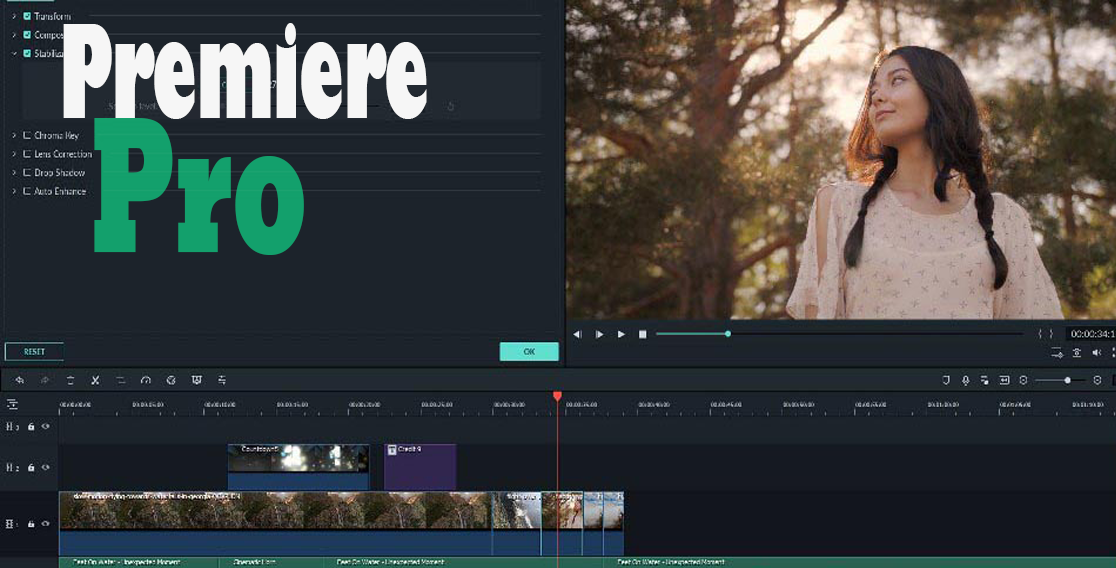
Task: Toggle the Stabilization checkbox
Action: coord(27,53)
